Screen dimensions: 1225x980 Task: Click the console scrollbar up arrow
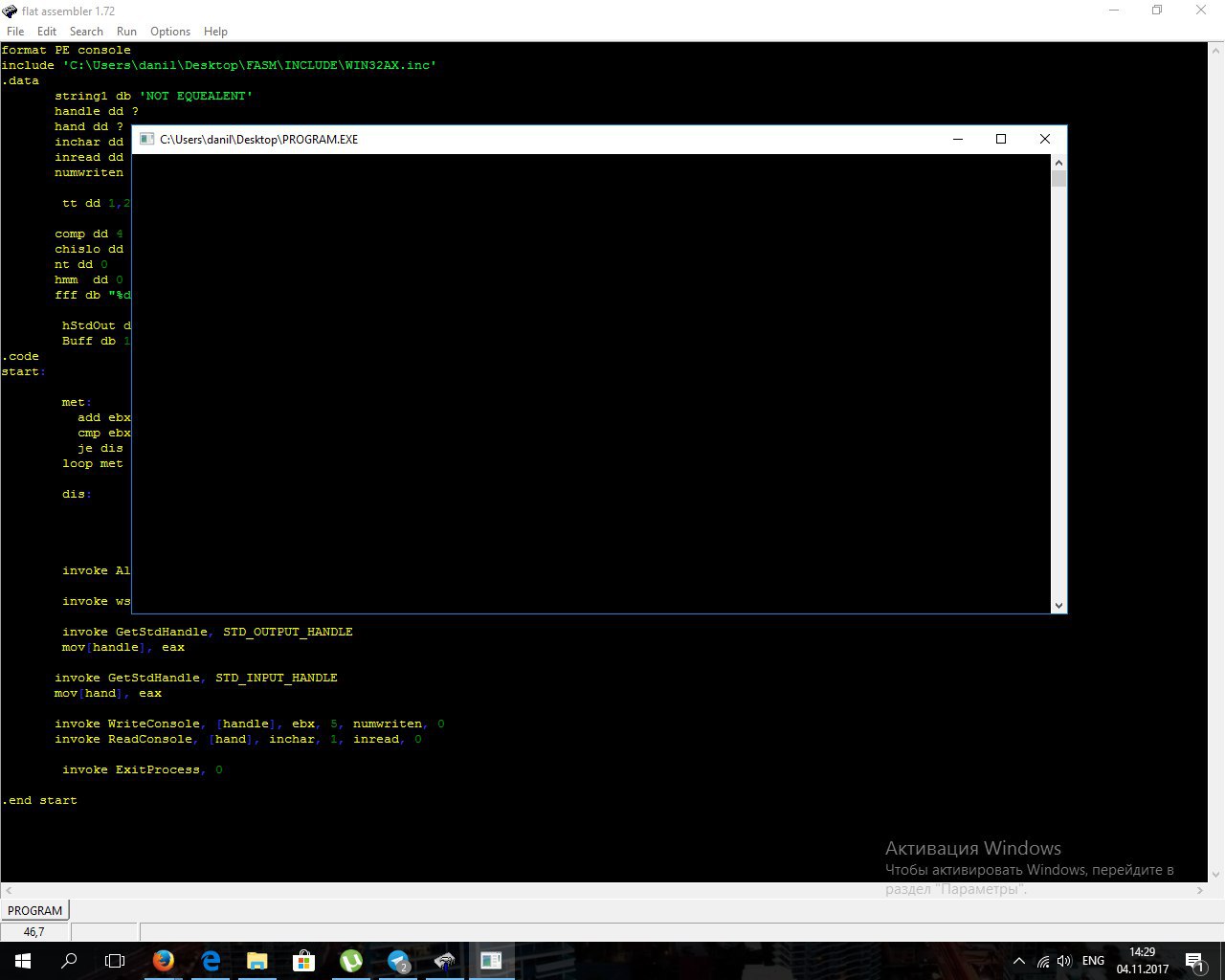click(1058, 162)
